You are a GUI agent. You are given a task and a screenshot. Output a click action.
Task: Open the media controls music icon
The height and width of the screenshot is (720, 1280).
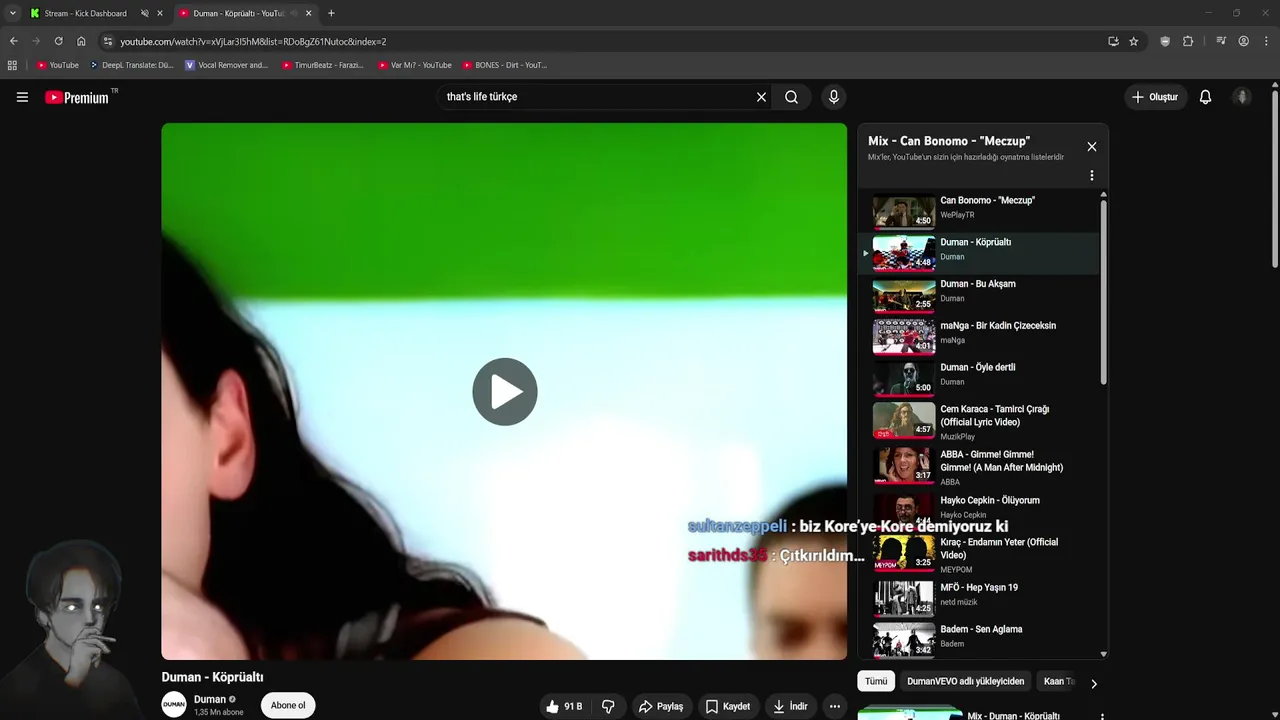pyautogui.click(x=1221, y=41)
